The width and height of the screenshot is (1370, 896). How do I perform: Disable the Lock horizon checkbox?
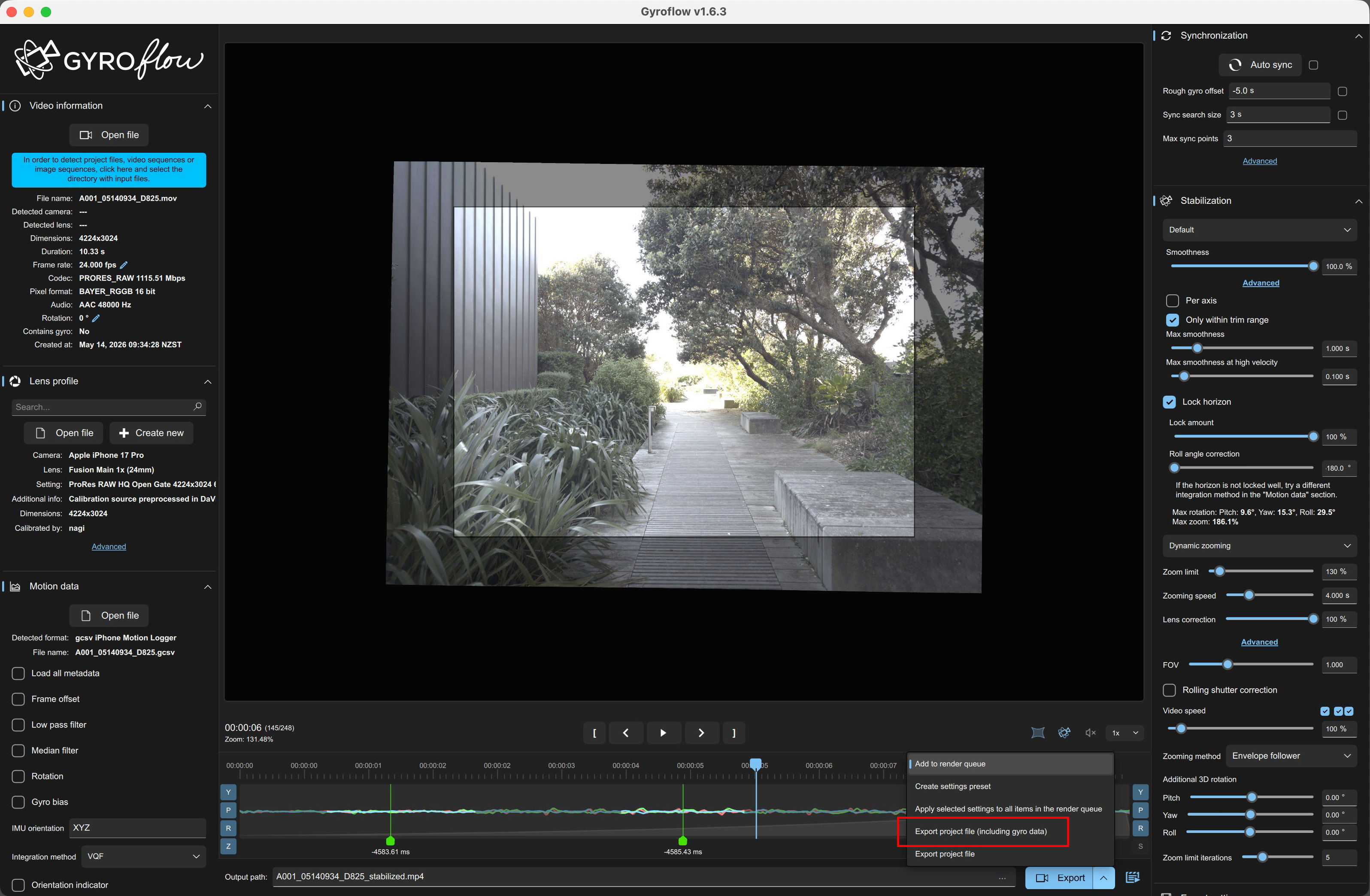point(1169,402)
